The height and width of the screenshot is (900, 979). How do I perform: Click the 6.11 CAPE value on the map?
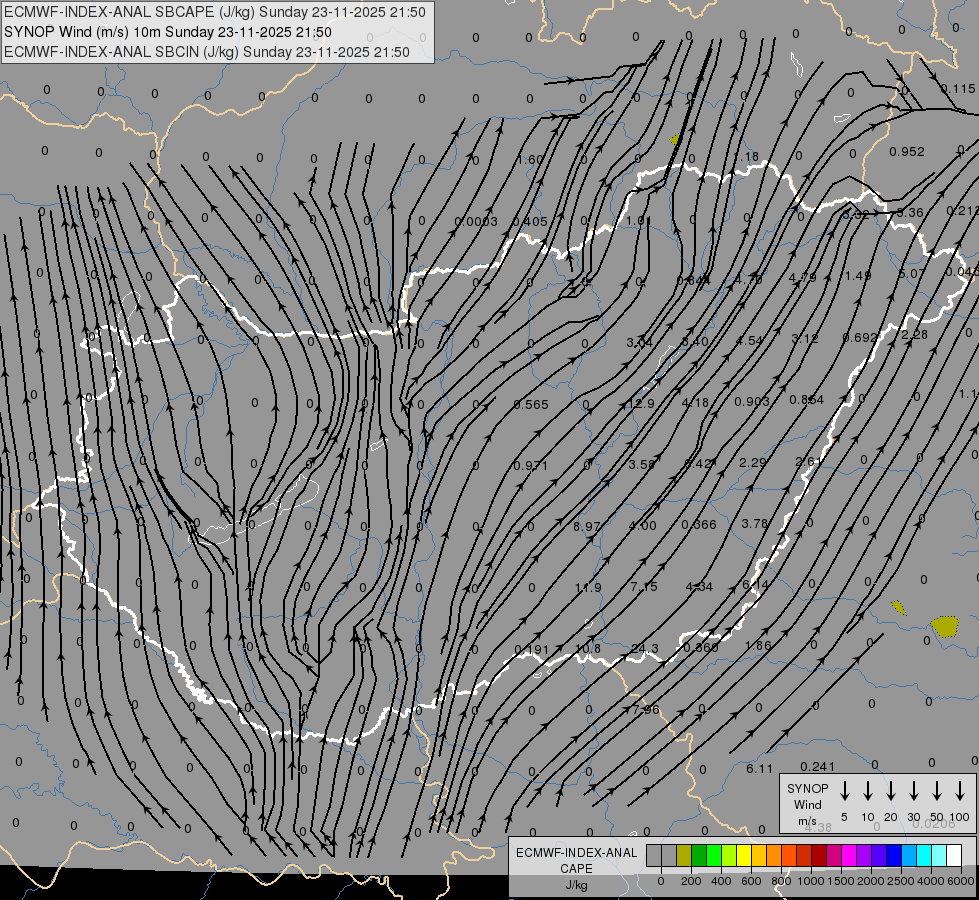pyautogui.click(x=759, y=769)
